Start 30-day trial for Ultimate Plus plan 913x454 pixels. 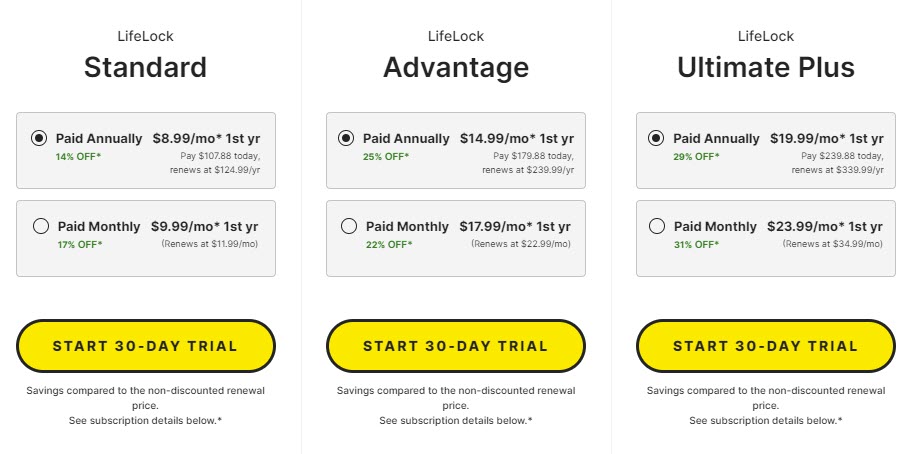coord(766,346)
